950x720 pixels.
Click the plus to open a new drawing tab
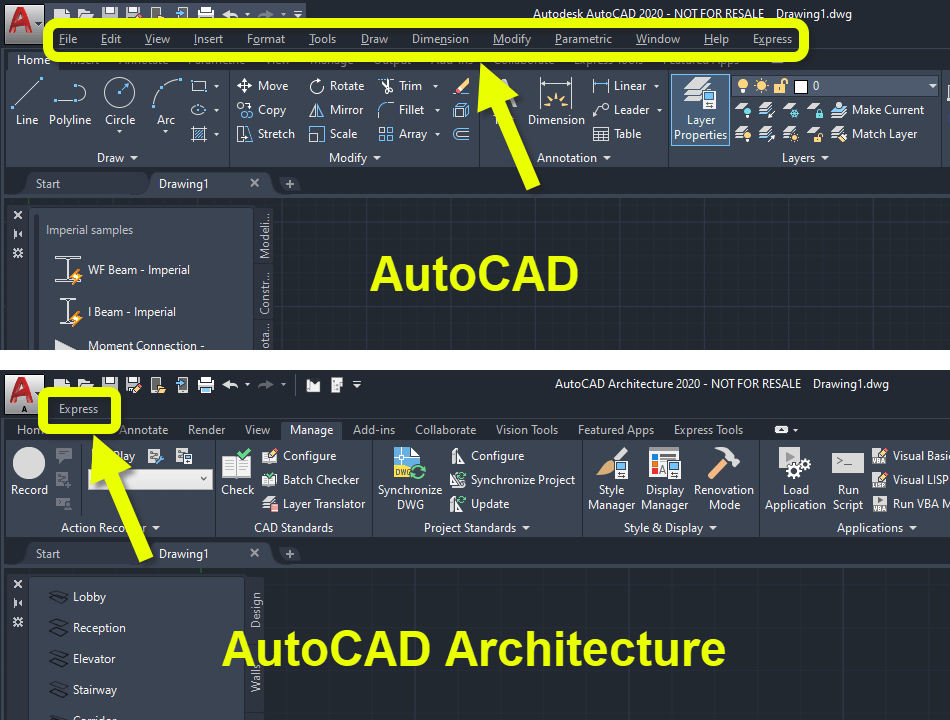click(x=289, y=183)
